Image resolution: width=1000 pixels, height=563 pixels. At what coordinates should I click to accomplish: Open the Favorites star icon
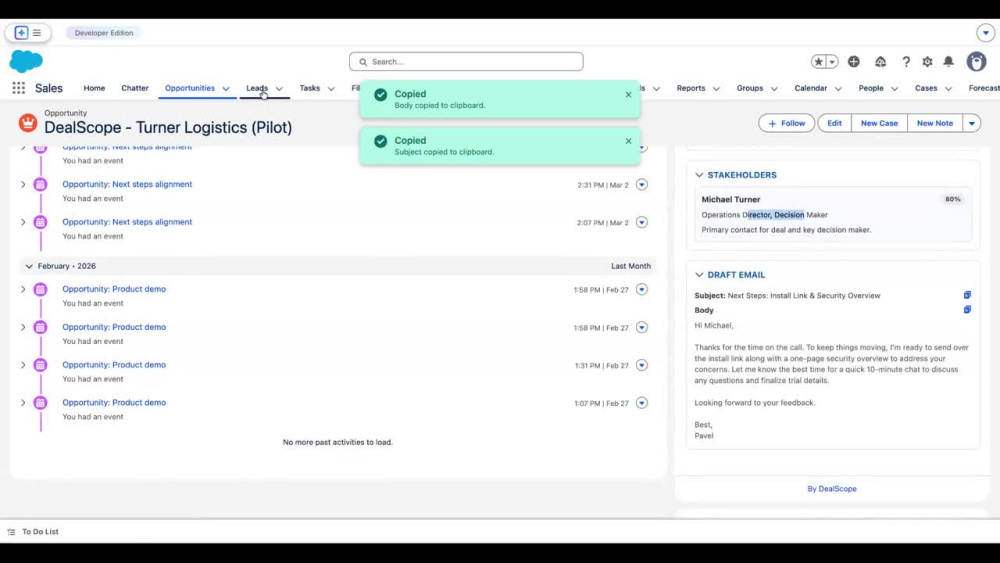818,62
